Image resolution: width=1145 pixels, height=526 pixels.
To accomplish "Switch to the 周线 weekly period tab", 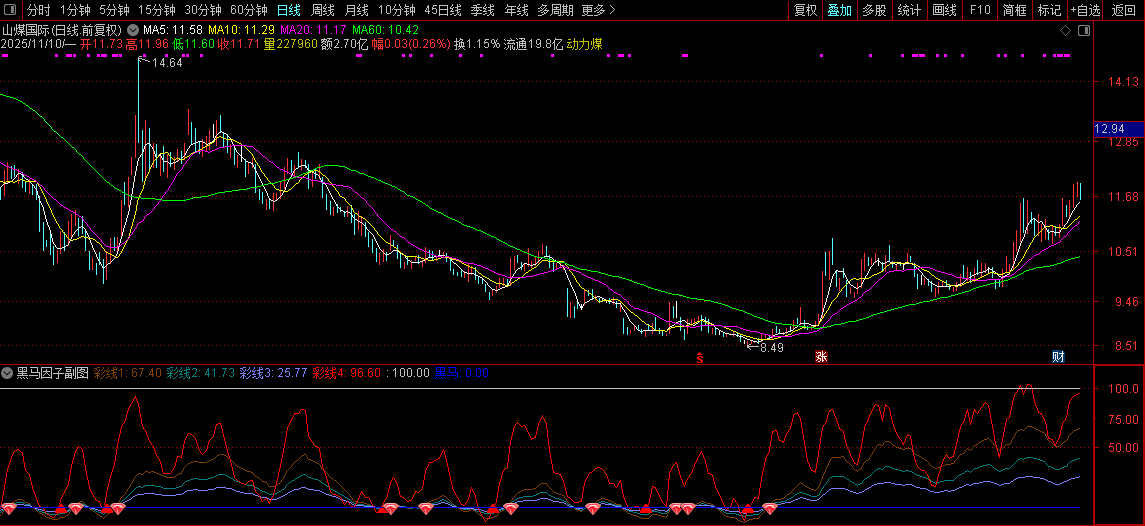I will [323, 10].
